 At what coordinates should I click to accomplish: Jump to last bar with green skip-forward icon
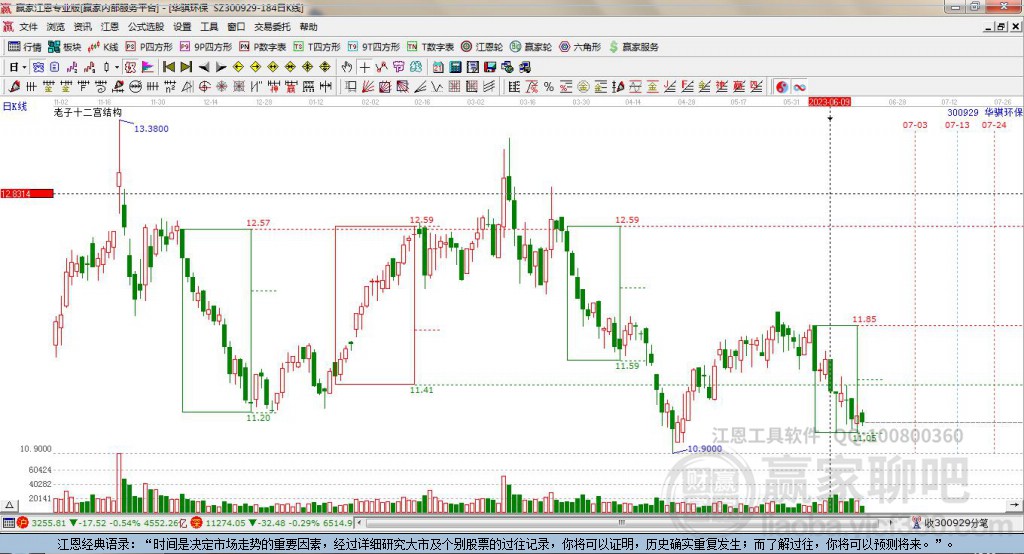186,67
